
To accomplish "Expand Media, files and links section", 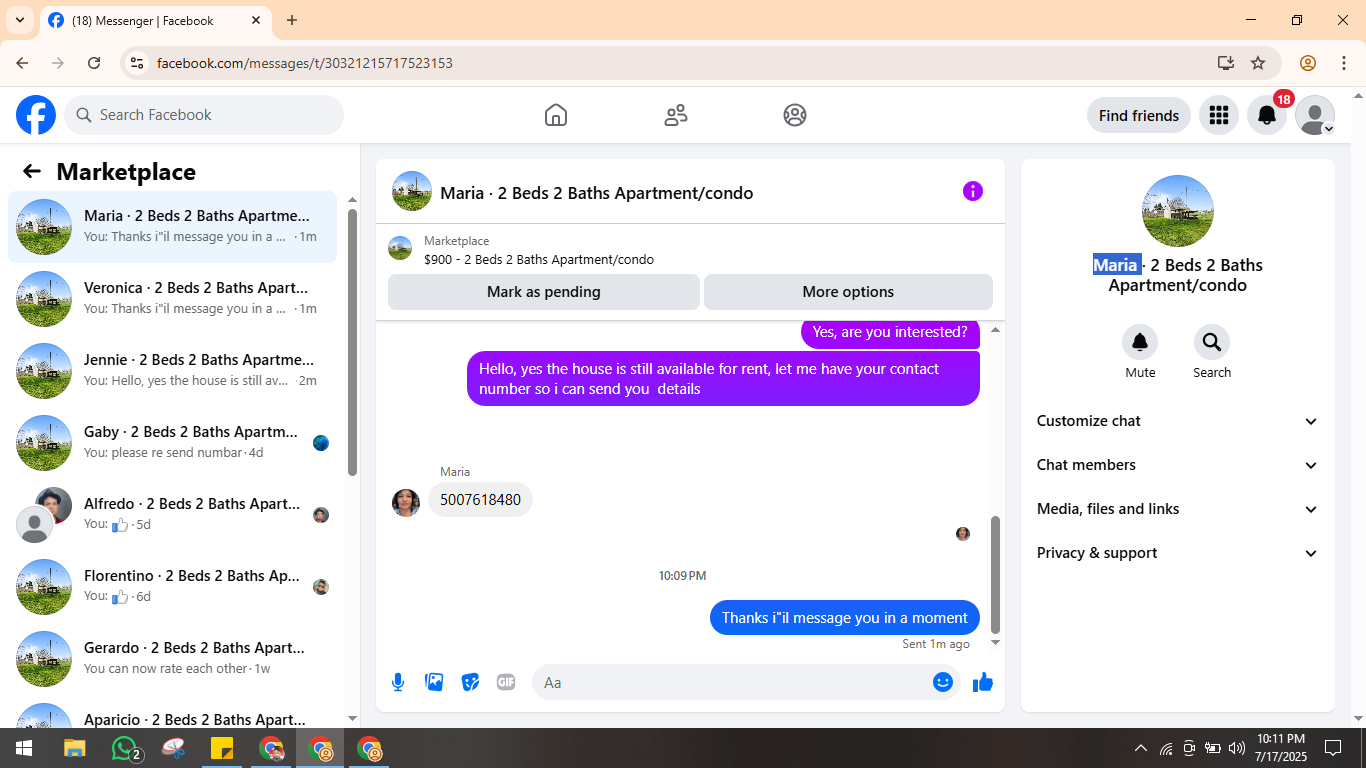I will point(1178,509).
